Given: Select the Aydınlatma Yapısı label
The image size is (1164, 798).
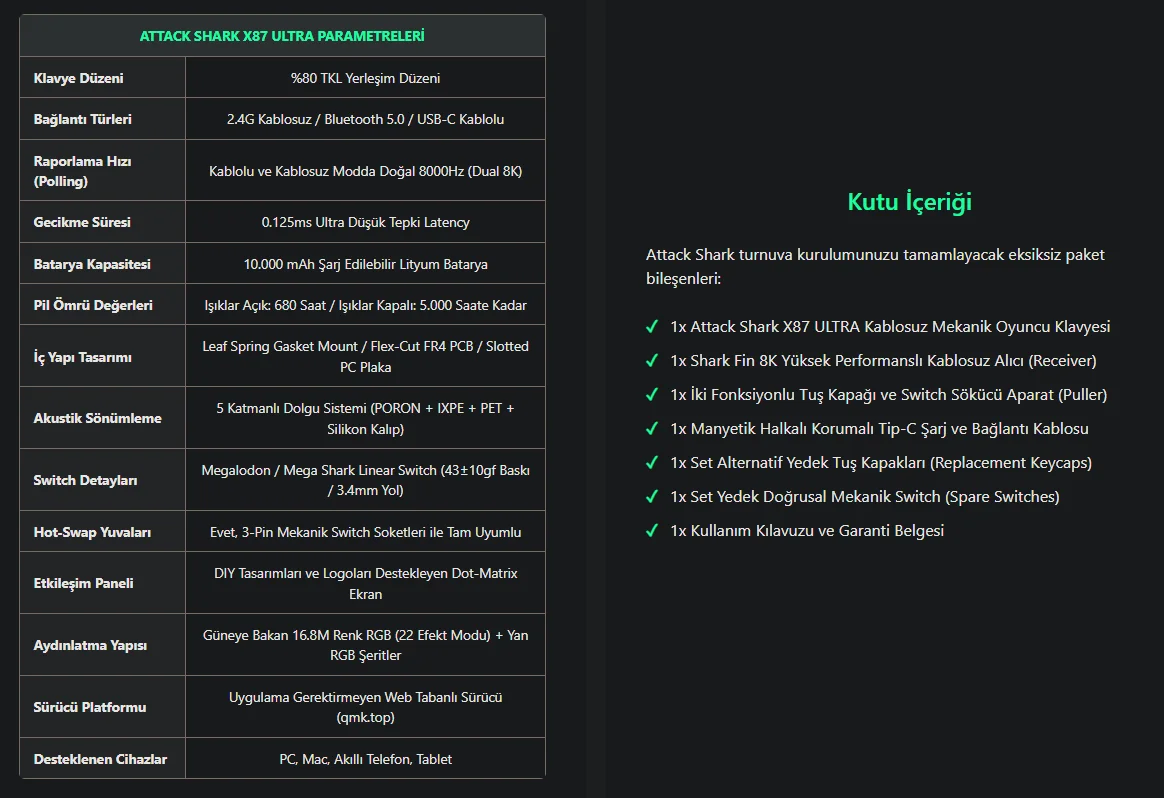Looking at the screenshot, I should click(x=90, y=645).
